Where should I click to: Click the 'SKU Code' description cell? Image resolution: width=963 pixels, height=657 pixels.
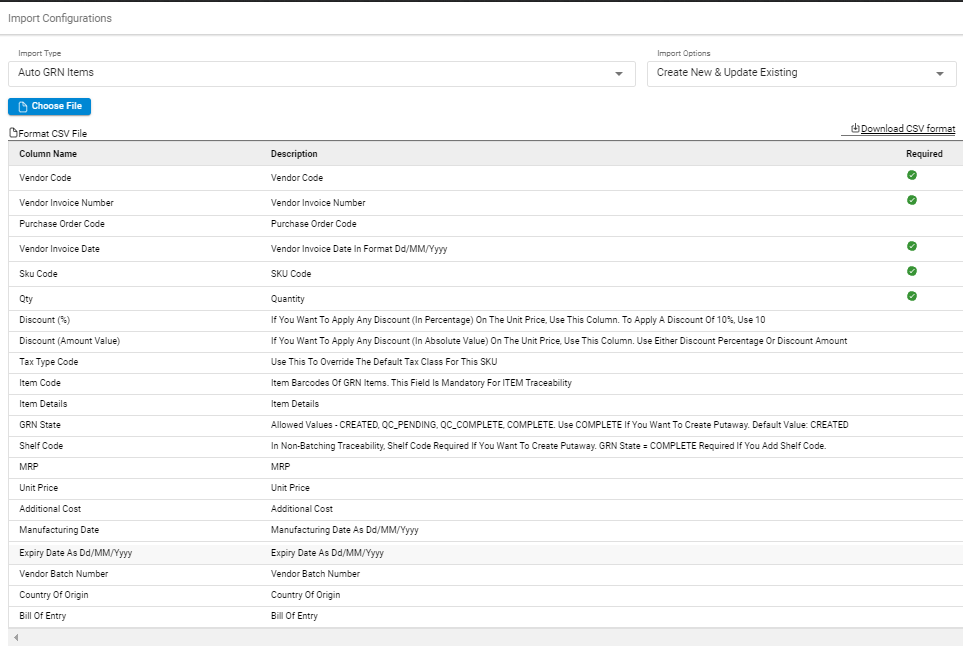coord(291,274)
